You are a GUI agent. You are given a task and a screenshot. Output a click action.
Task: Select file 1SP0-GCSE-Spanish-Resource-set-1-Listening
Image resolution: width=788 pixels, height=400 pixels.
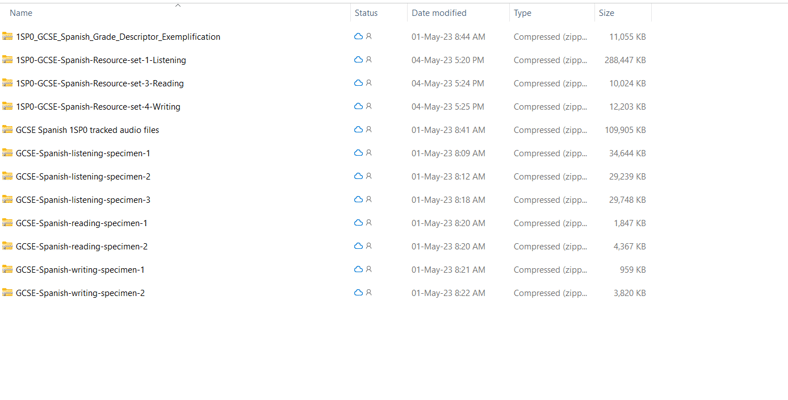coord(101,60)
